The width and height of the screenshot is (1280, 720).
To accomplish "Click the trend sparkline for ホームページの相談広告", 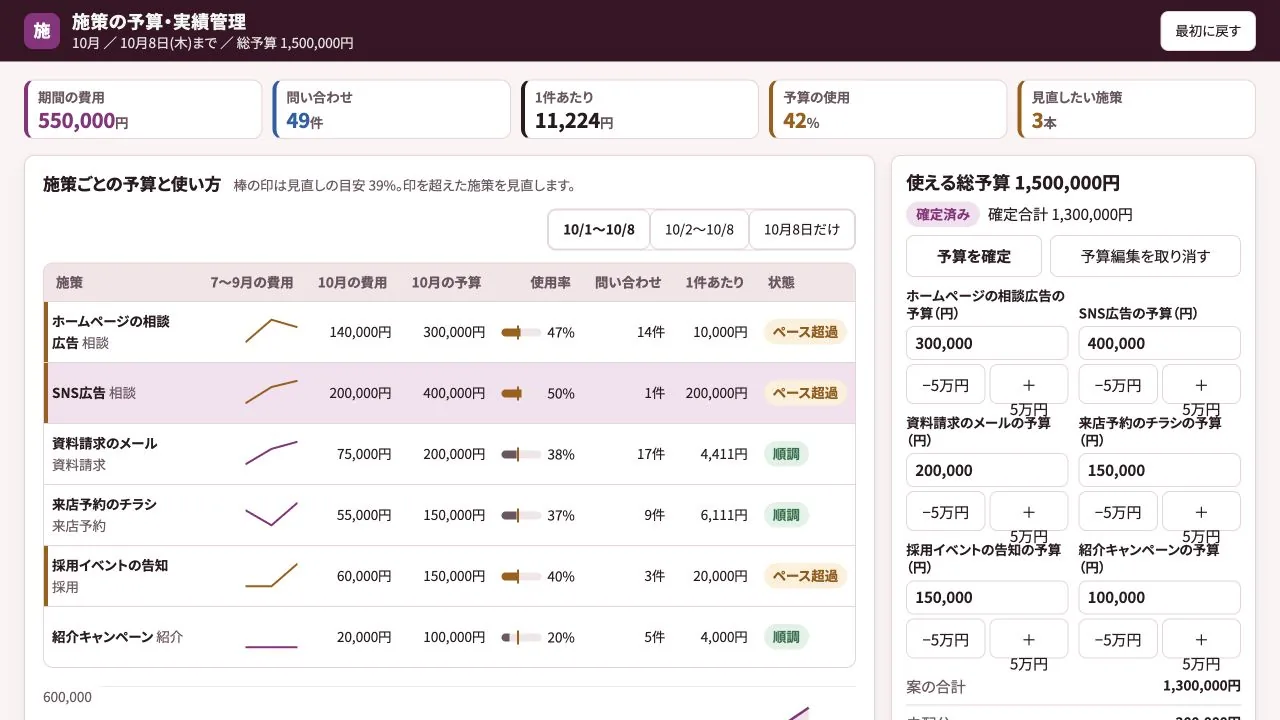I will (271, 331).
